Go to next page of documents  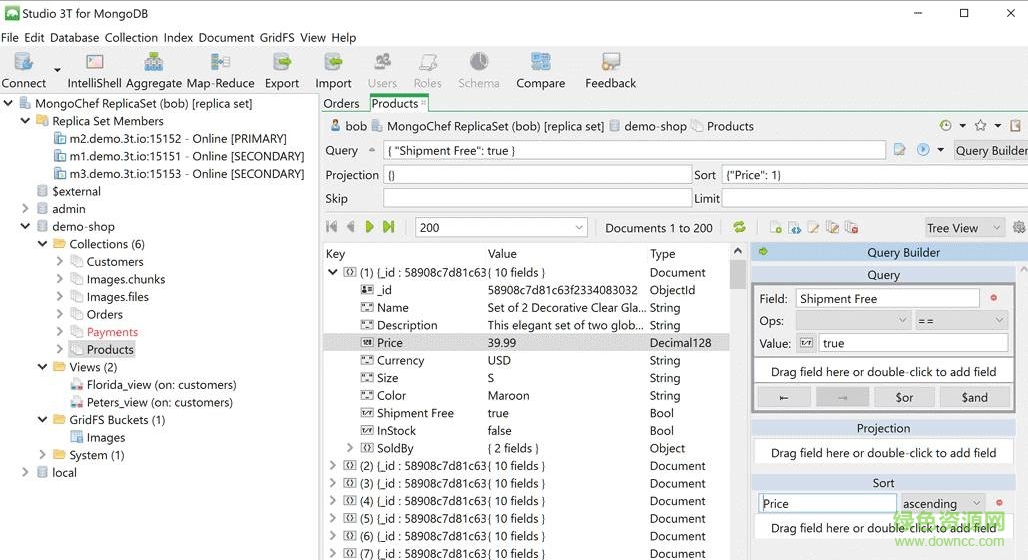369,228
